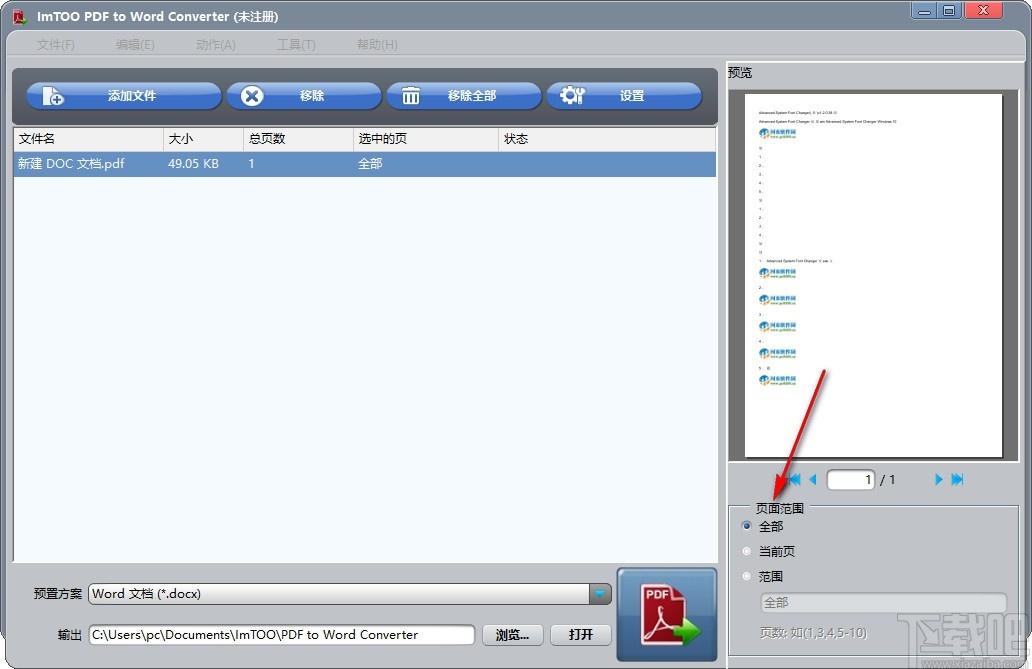The height and width of the screenshot is (669, 1032).
Task: Select the 当前页 (Current page) radio
Action: (746, 551)
